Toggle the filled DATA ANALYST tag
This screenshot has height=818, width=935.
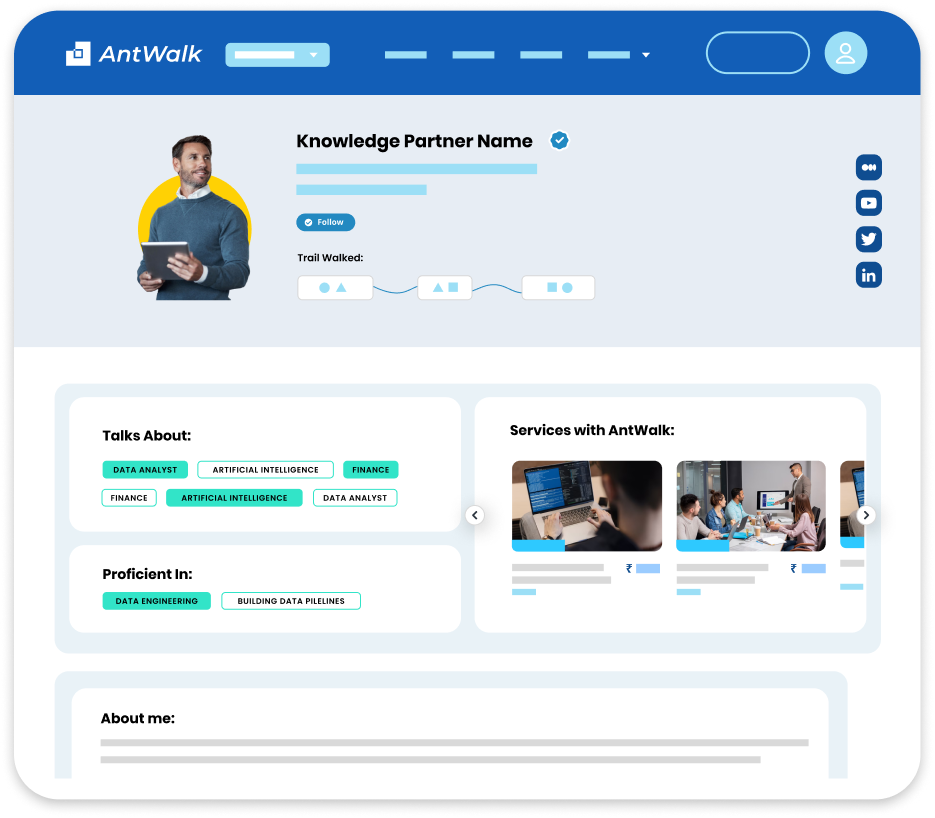click(x=145, y=470)
